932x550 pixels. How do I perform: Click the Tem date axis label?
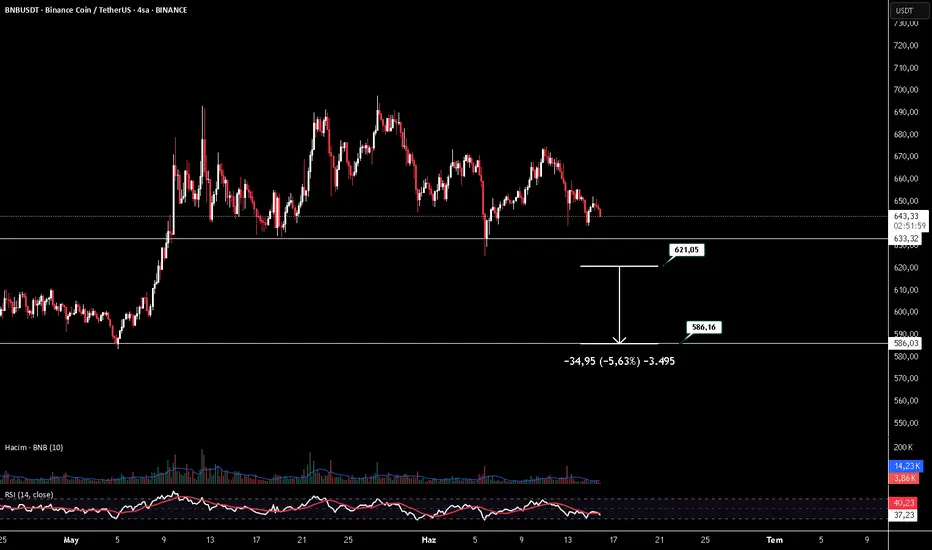(x=774, y=540)
